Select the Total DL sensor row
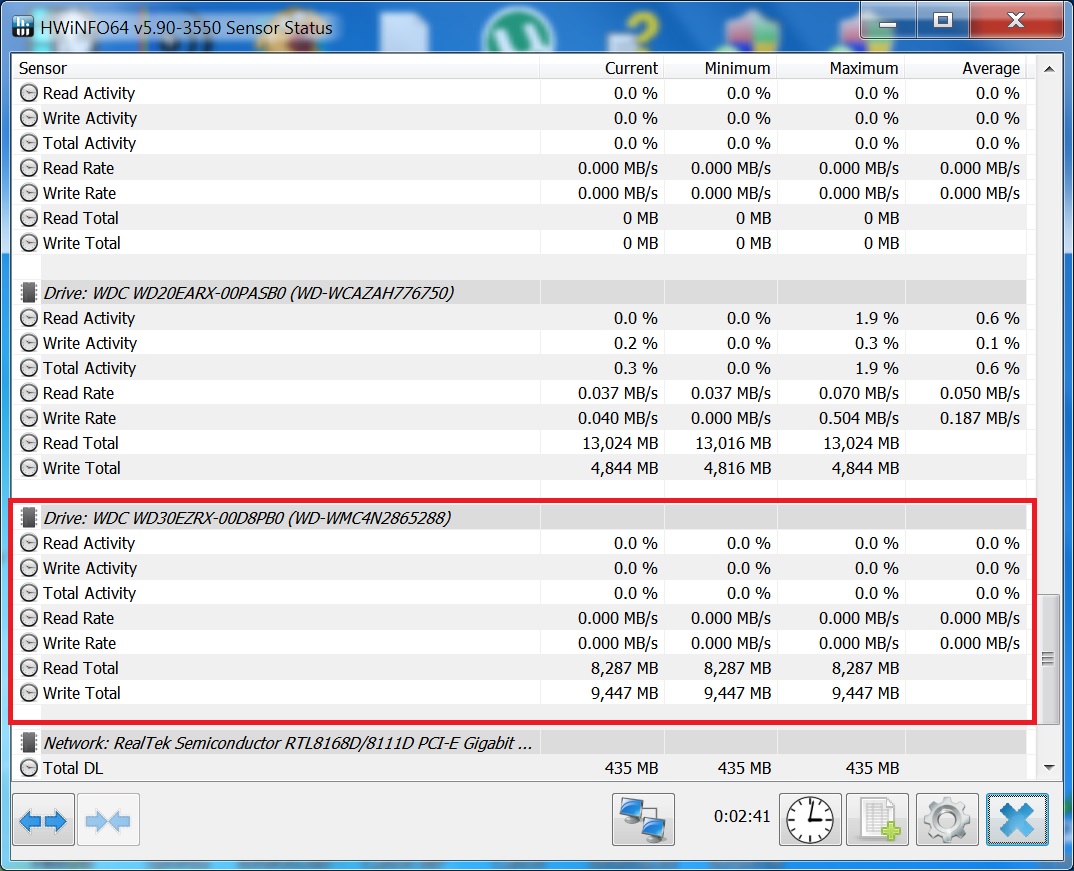1074x871 pixels. 519,768
